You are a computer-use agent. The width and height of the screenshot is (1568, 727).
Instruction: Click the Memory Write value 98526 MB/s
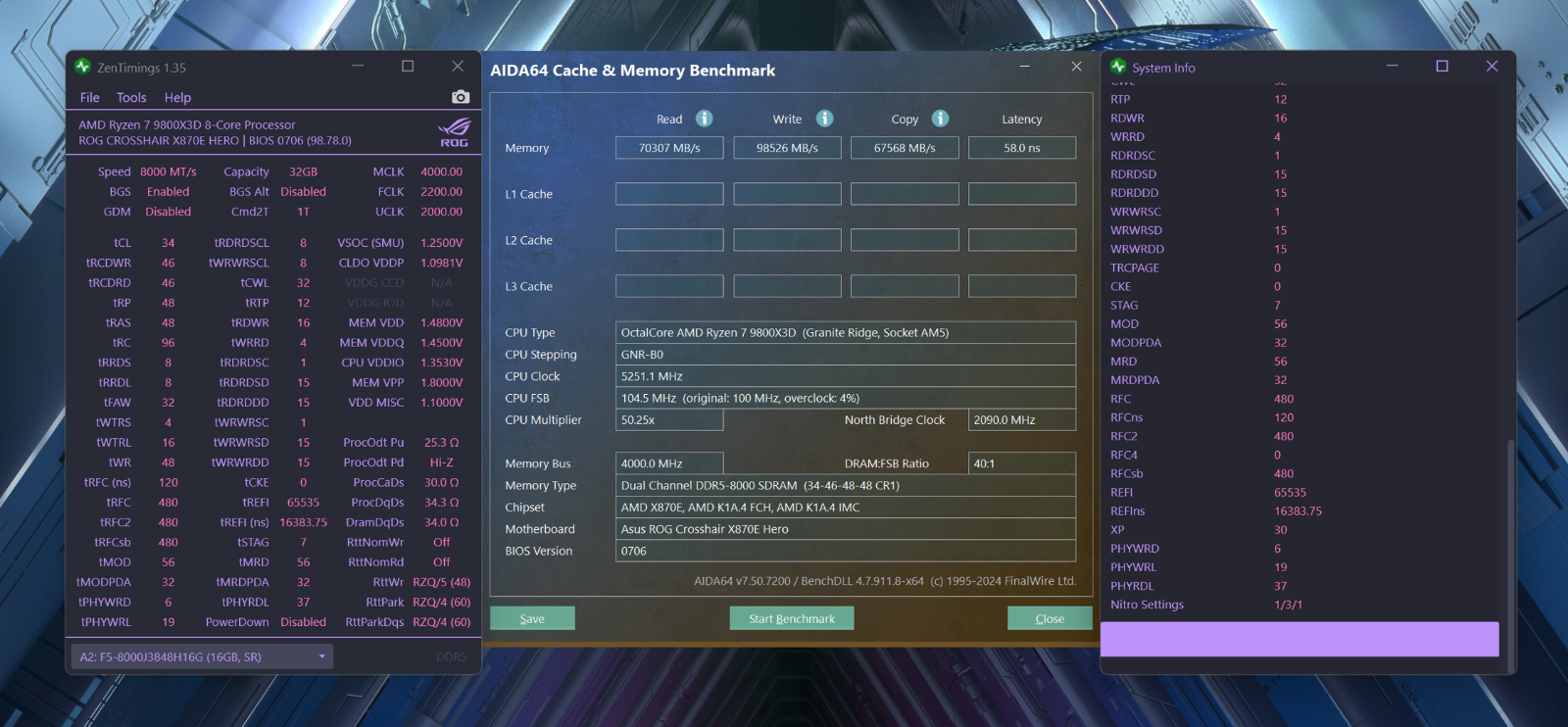(x=787, y=148)
